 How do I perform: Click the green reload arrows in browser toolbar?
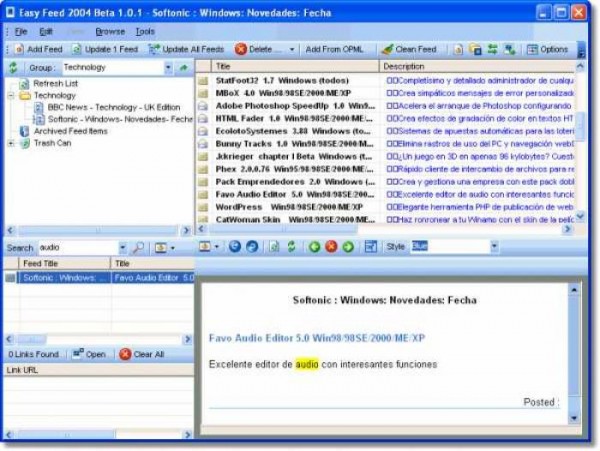[x=292, y=247]
